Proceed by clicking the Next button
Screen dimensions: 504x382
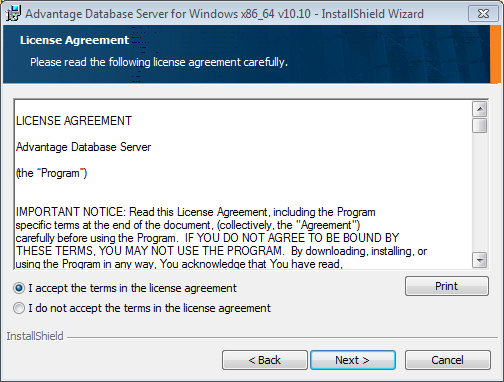pos(353,360)
